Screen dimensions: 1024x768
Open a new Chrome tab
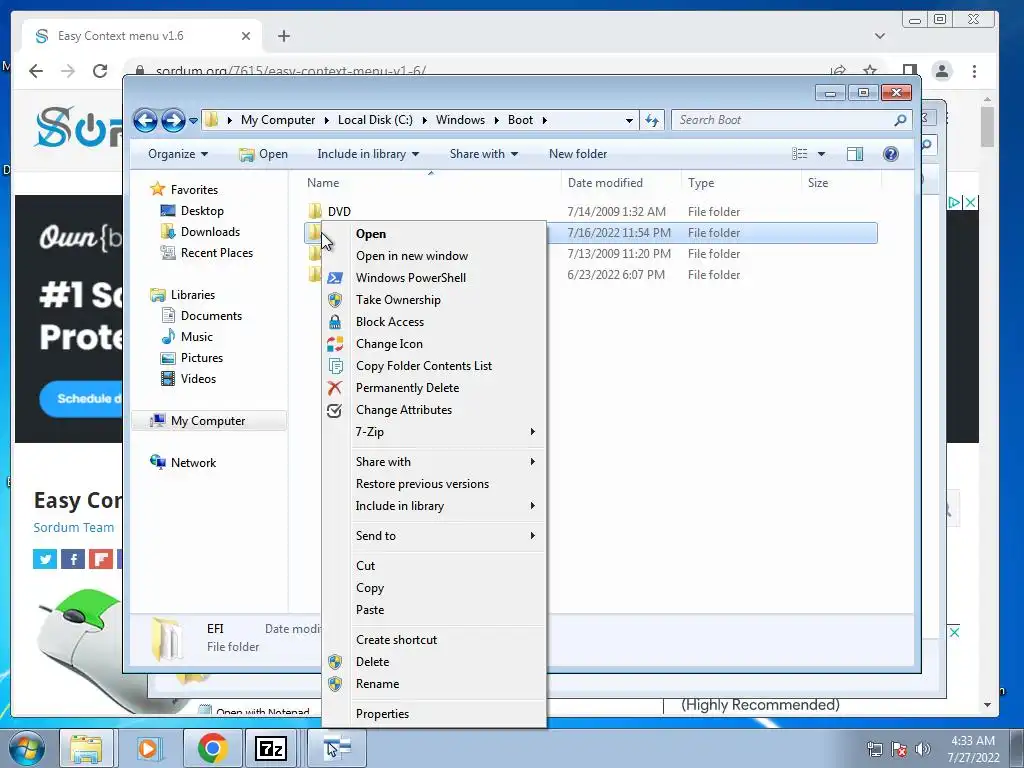pos(283,36)
